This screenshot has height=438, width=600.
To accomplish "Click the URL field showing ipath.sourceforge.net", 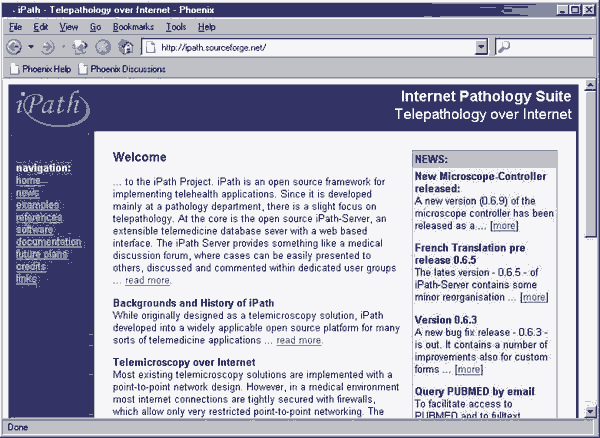I will 316,47.
